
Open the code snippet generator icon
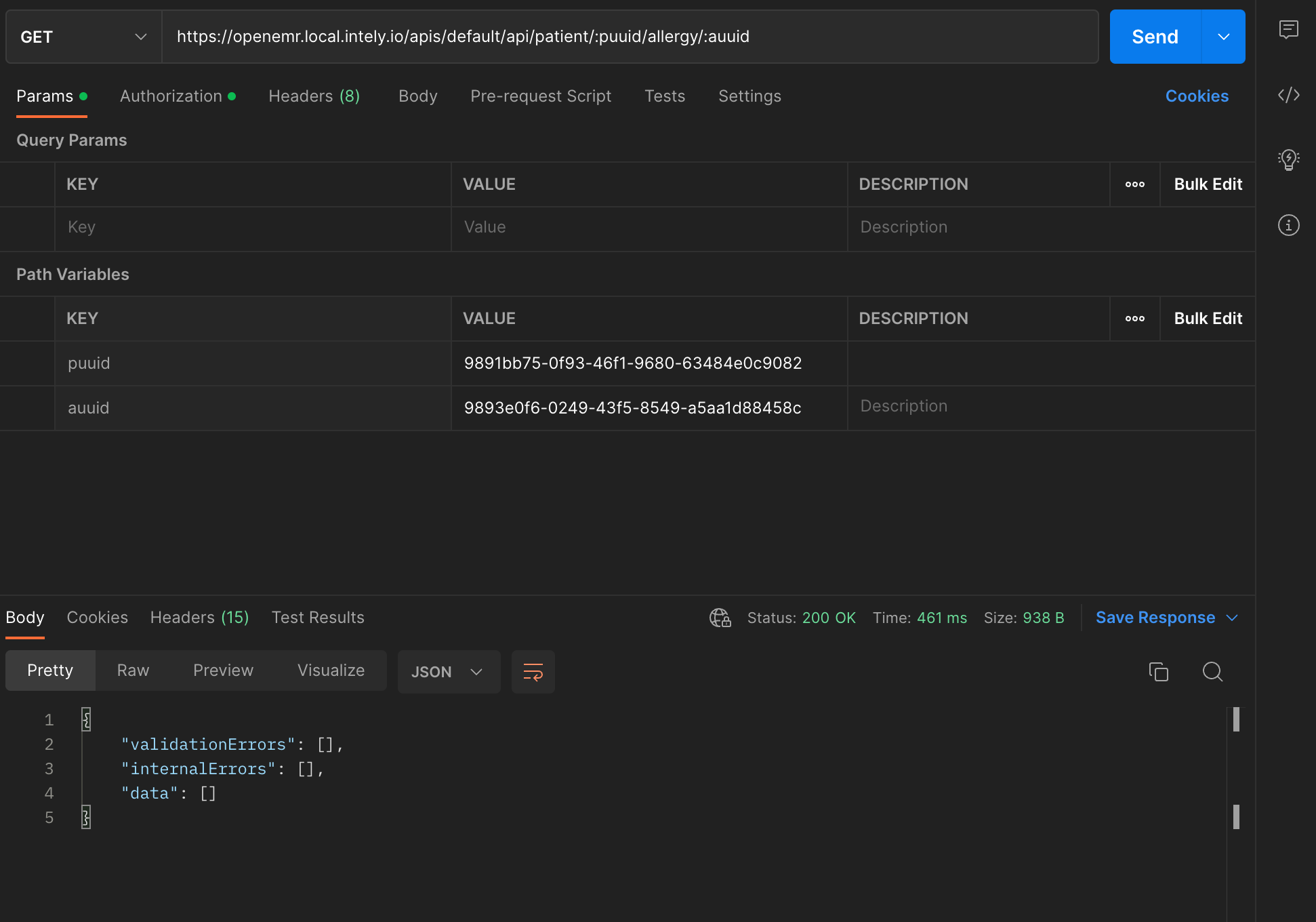coord(1288,95)
